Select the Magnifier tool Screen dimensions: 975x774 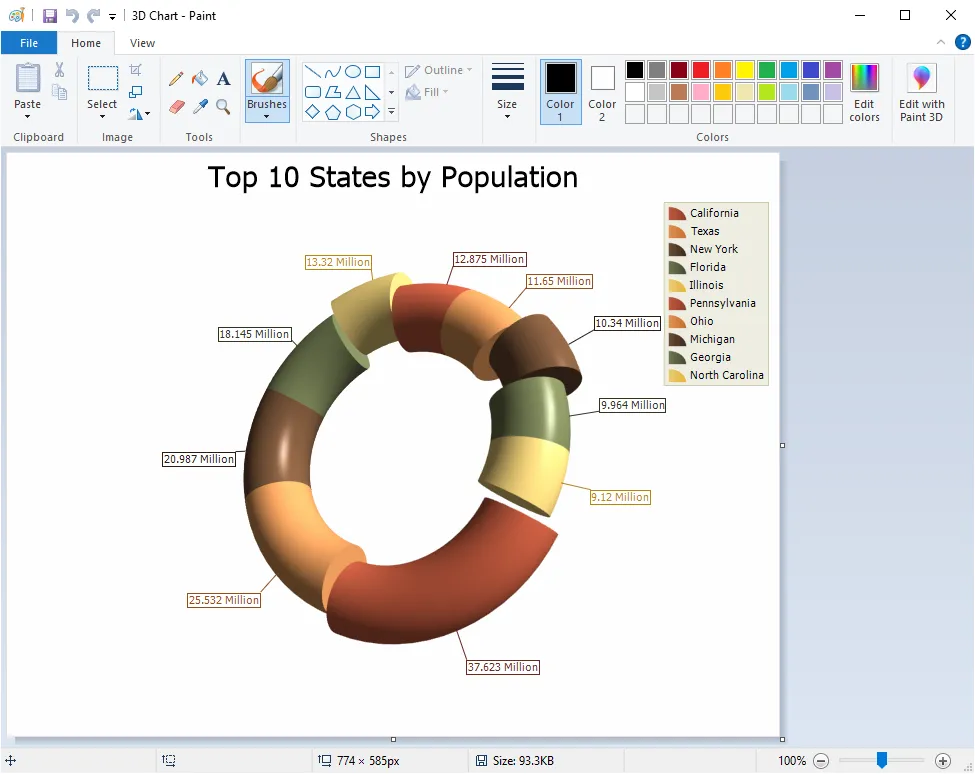coord(222,104)
